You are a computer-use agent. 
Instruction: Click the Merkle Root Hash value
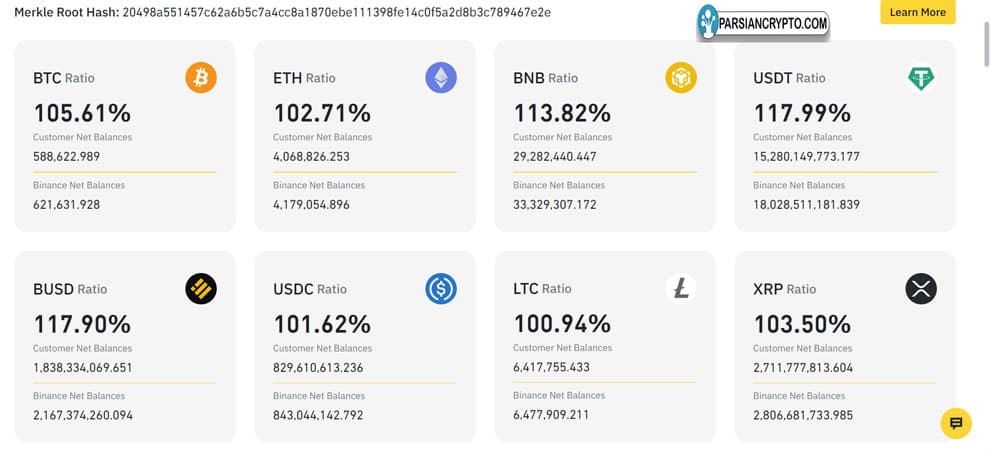click(x=336, y=13)
